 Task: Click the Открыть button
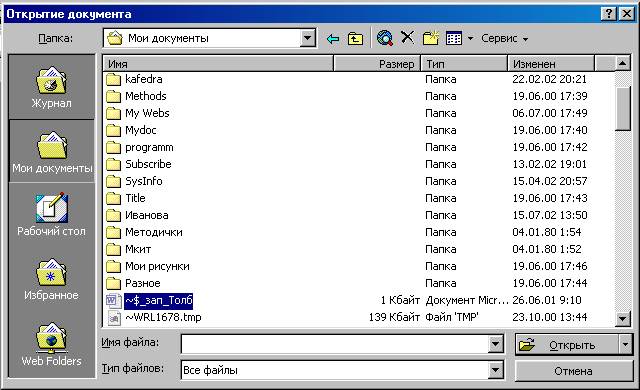(567, 345)
